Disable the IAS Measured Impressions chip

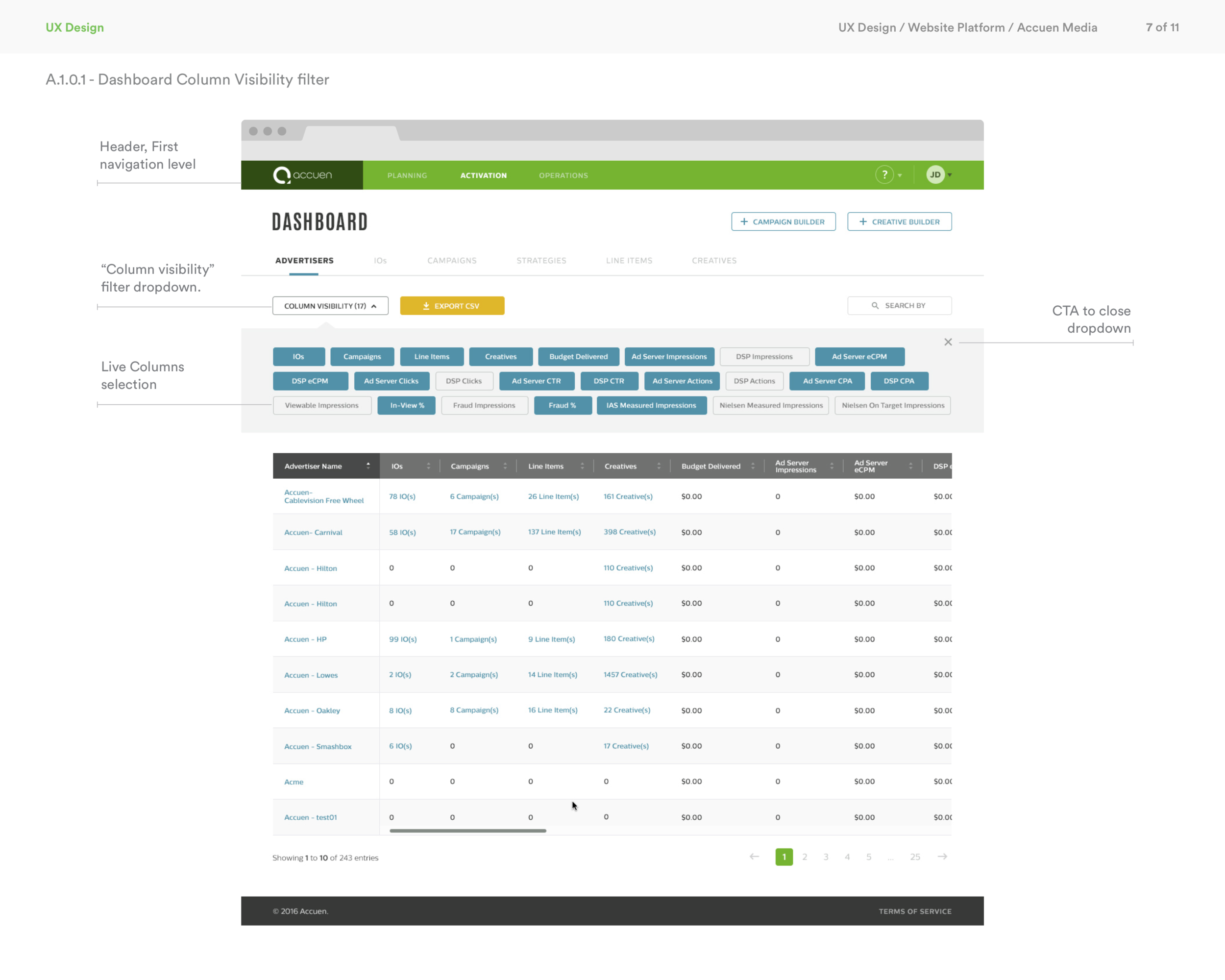point(651,406)
